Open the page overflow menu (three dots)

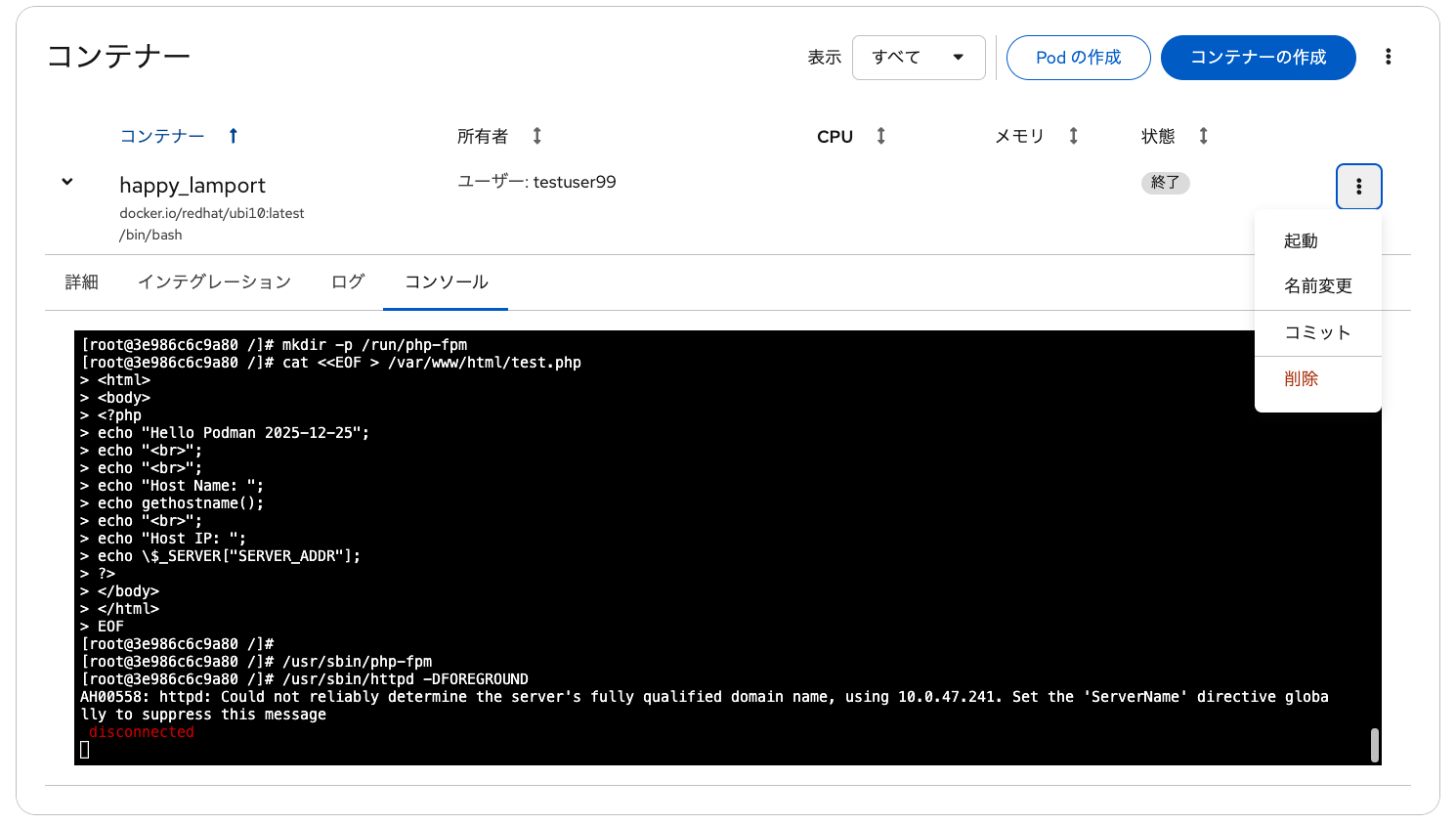point(1389,56)
